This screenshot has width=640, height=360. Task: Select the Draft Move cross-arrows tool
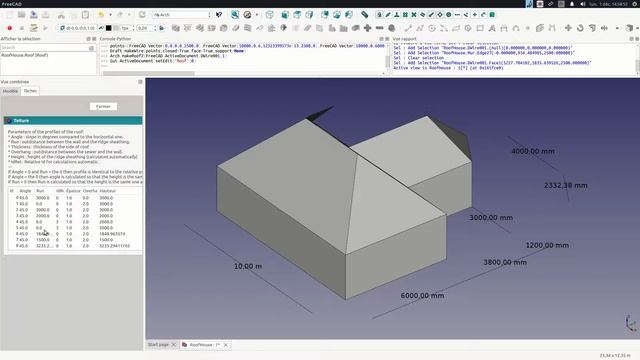568,28
